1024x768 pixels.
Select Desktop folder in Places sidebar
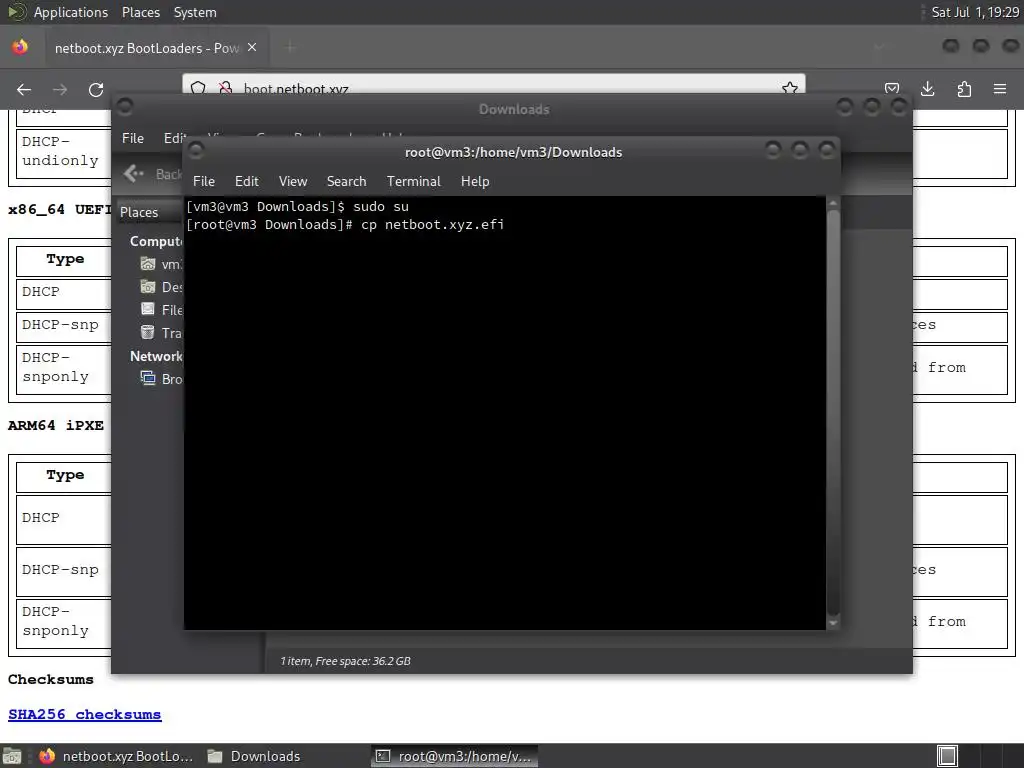point(162,287)
